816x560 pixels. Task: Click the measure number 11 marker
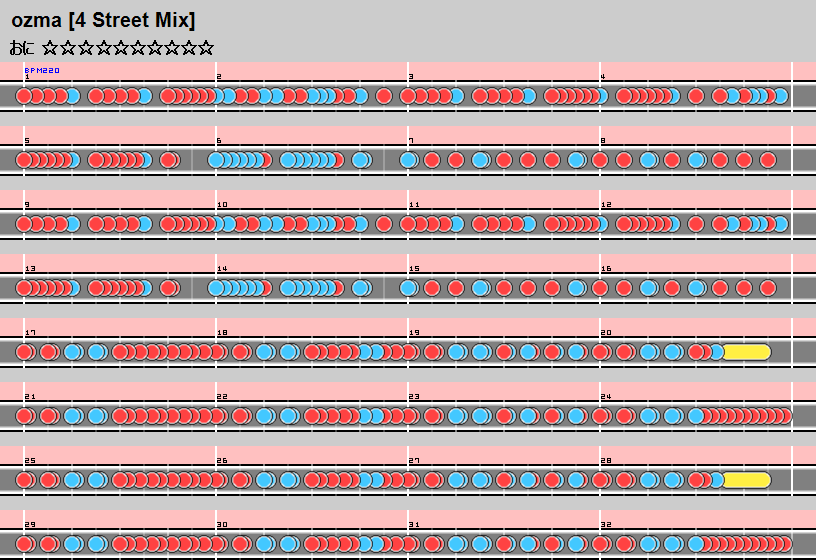414,205
